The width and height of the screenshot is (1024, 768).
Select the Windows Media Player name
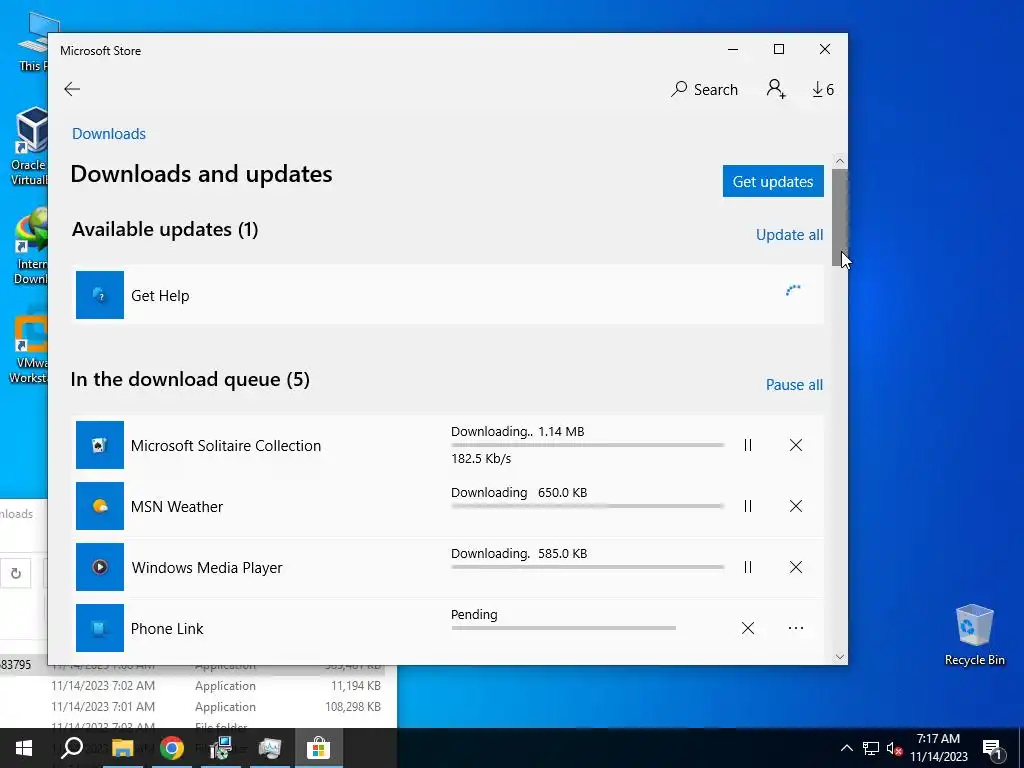point(207,568)
